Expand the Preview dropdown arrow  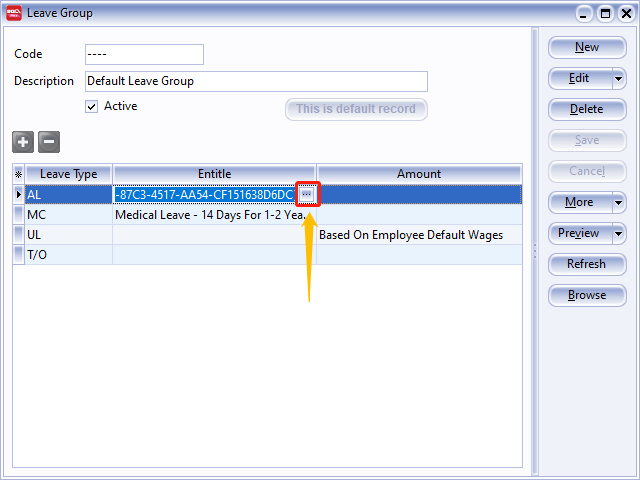tap(618, 233)
